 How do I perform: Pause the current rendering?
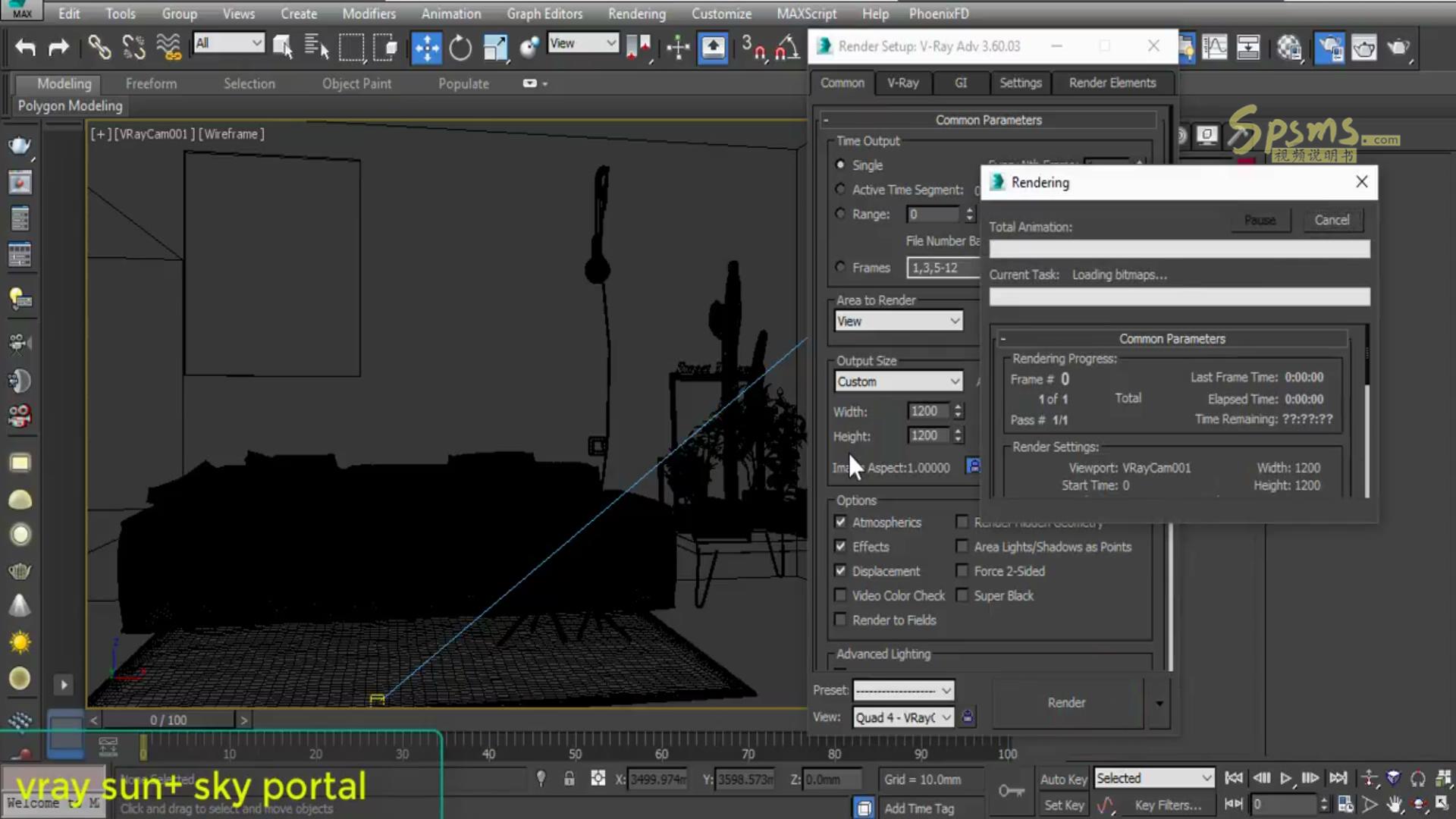tap(1260, 220)
